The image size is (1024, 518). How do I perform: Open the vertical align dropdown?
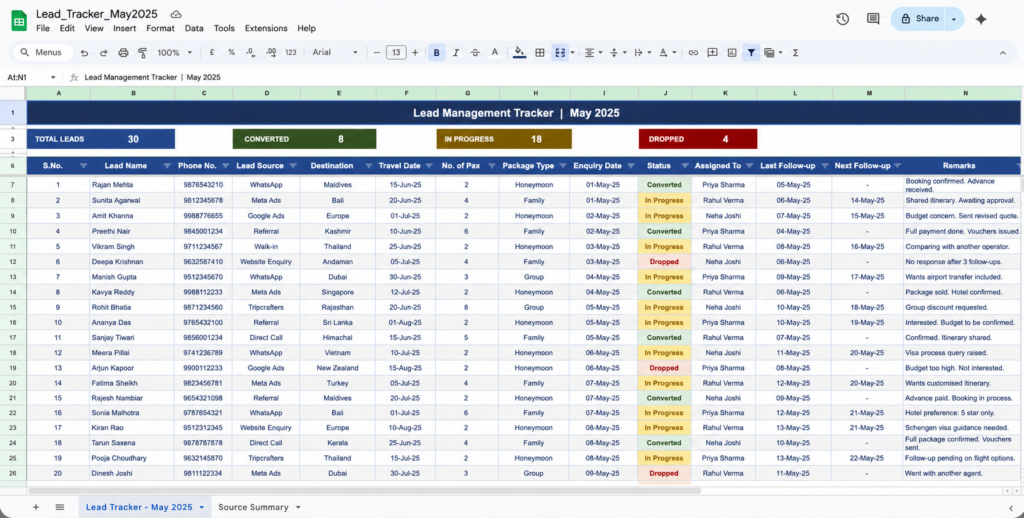[616, 53]
